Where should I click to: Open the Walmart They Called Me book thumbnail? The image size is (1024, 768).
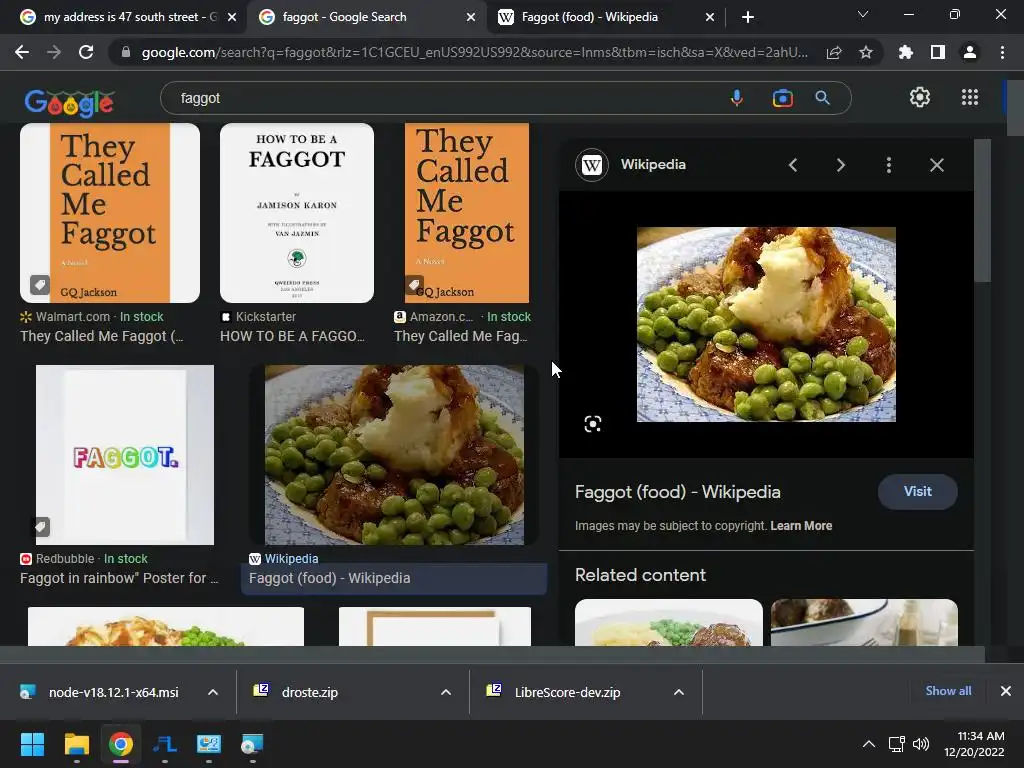coord(110,213)
